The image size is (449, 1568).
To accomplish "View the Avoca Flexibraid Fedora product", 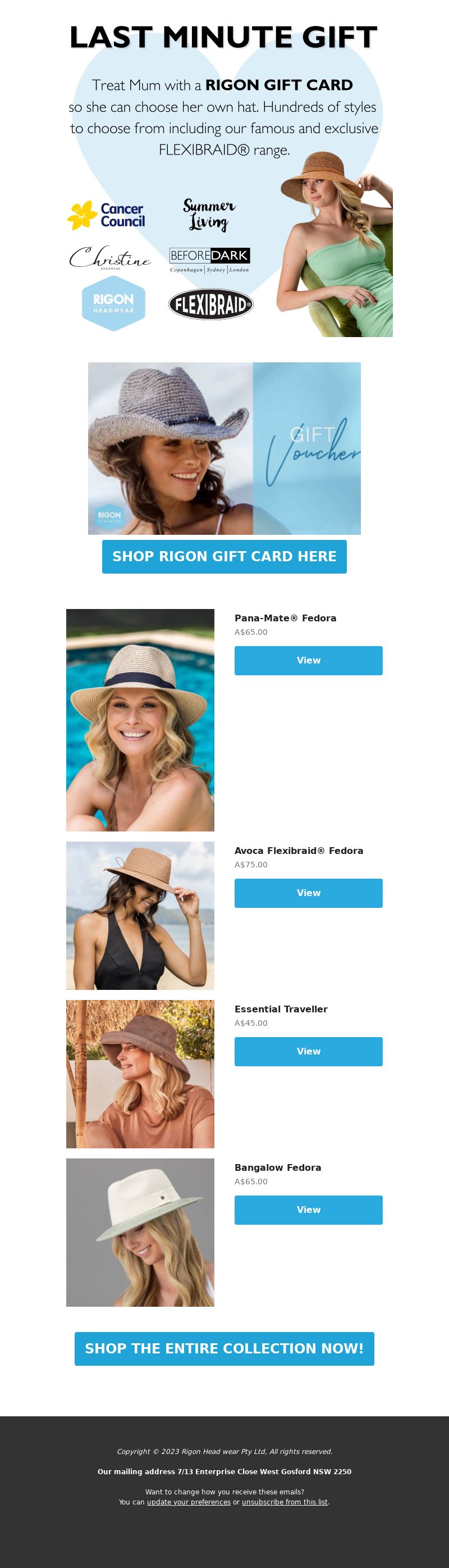I will coord(309,893).
